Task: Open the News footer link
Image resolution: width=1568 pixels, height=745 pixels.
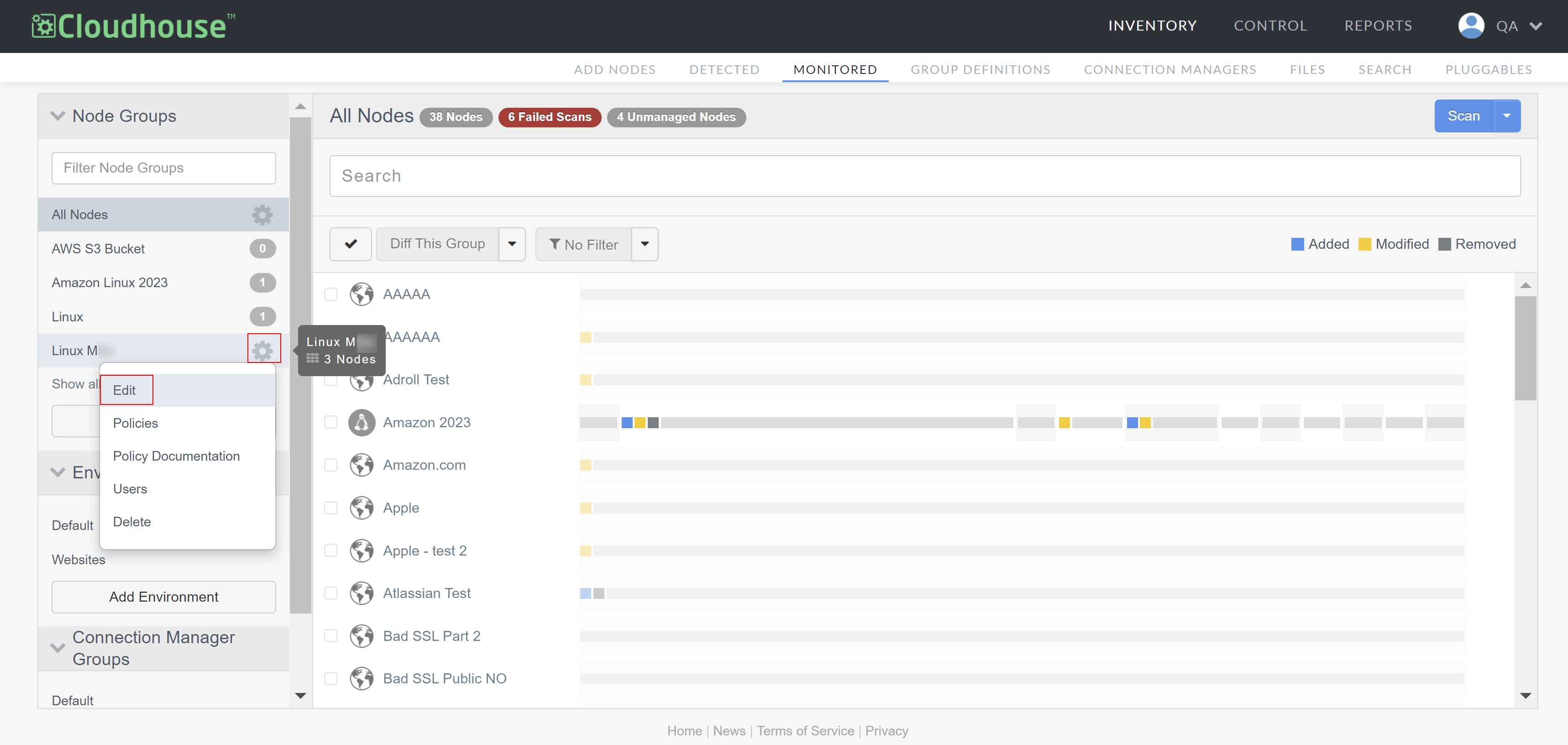Action: click(x=729, y=731)
